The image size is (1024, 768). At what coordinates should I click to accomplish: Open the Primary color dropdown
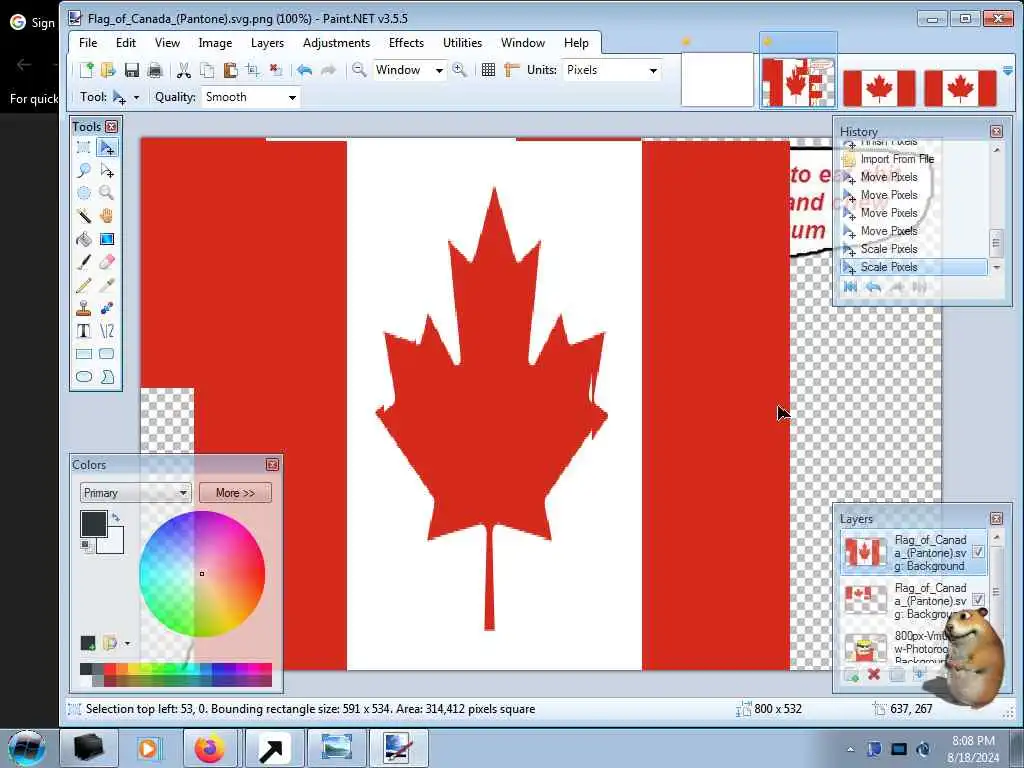pyautogui.click(x=135, y=492)
